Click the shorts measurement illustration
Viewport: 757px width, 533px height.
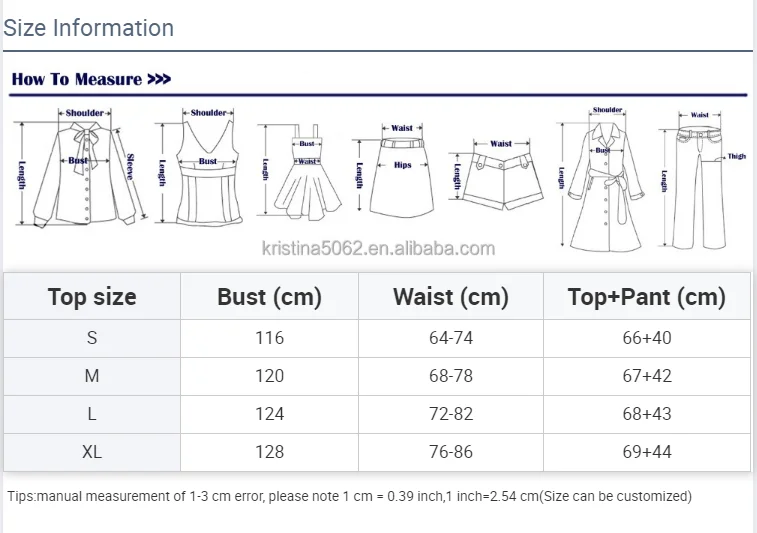click(497, 174)
